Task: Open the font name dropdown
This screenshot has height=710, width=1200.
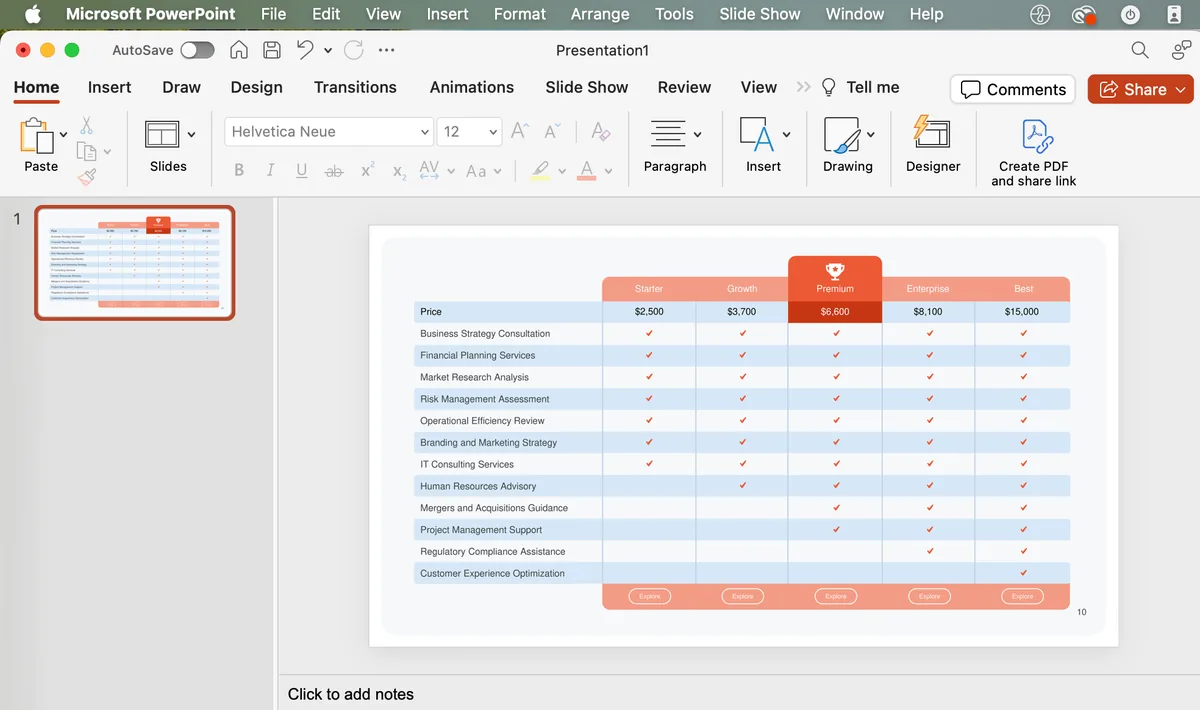Action: 424,131
